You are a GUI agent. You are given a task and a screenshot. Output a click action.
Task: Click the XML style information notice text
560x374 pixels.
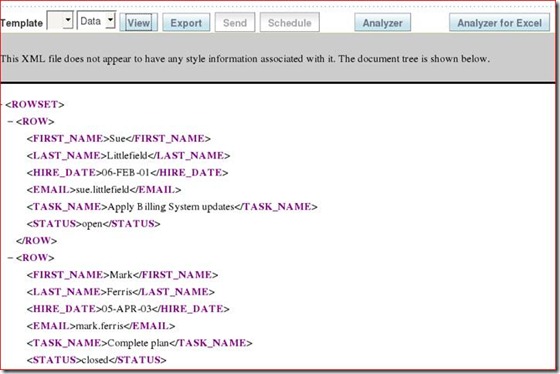point(245,59)
